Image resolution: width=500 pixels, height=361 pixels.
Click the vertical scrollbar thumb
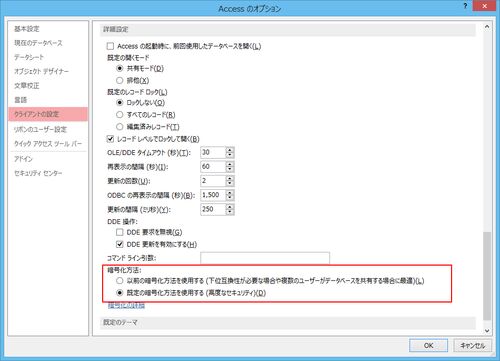pyautogui.click(x=487, y=276)
